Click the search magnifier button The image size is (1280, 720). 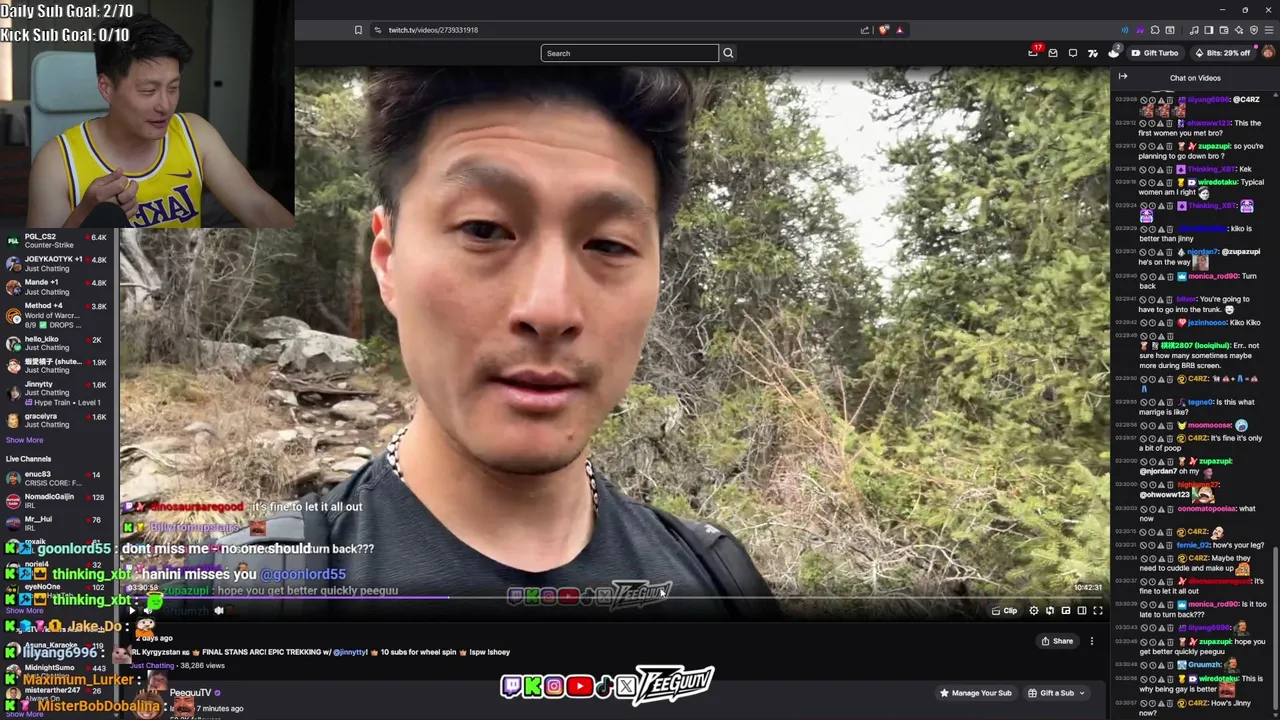(x=728, y=53)
